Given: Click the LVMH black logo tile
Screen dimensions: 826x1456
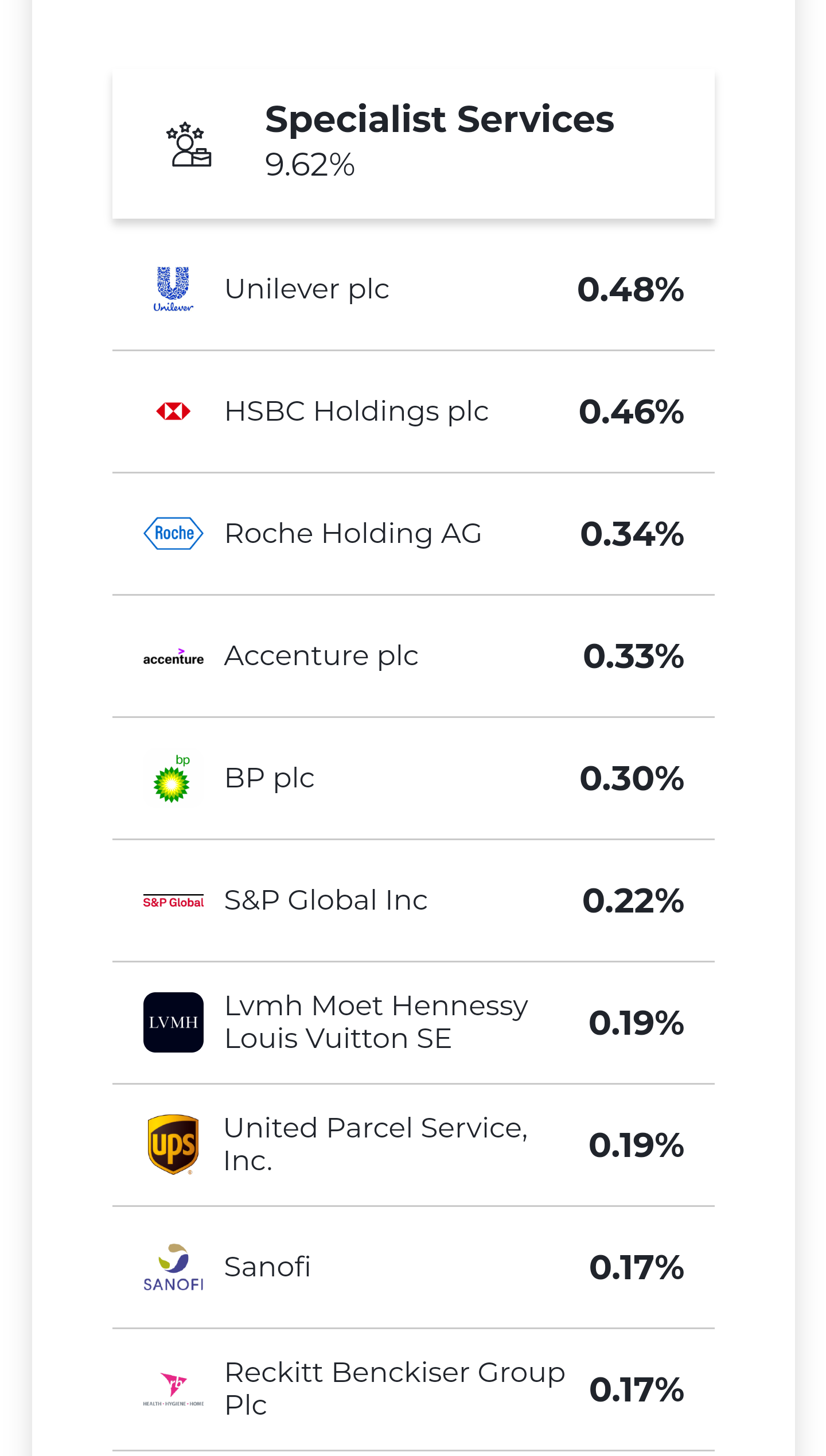Looking at the screenshot, I should click(x=173, y=1022).
